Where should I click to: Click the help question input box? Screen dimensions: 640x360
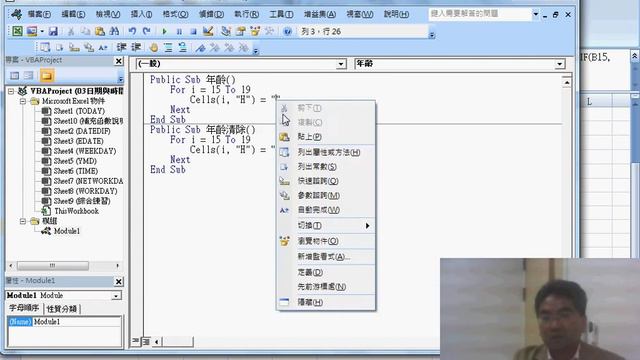coord(480,14)
